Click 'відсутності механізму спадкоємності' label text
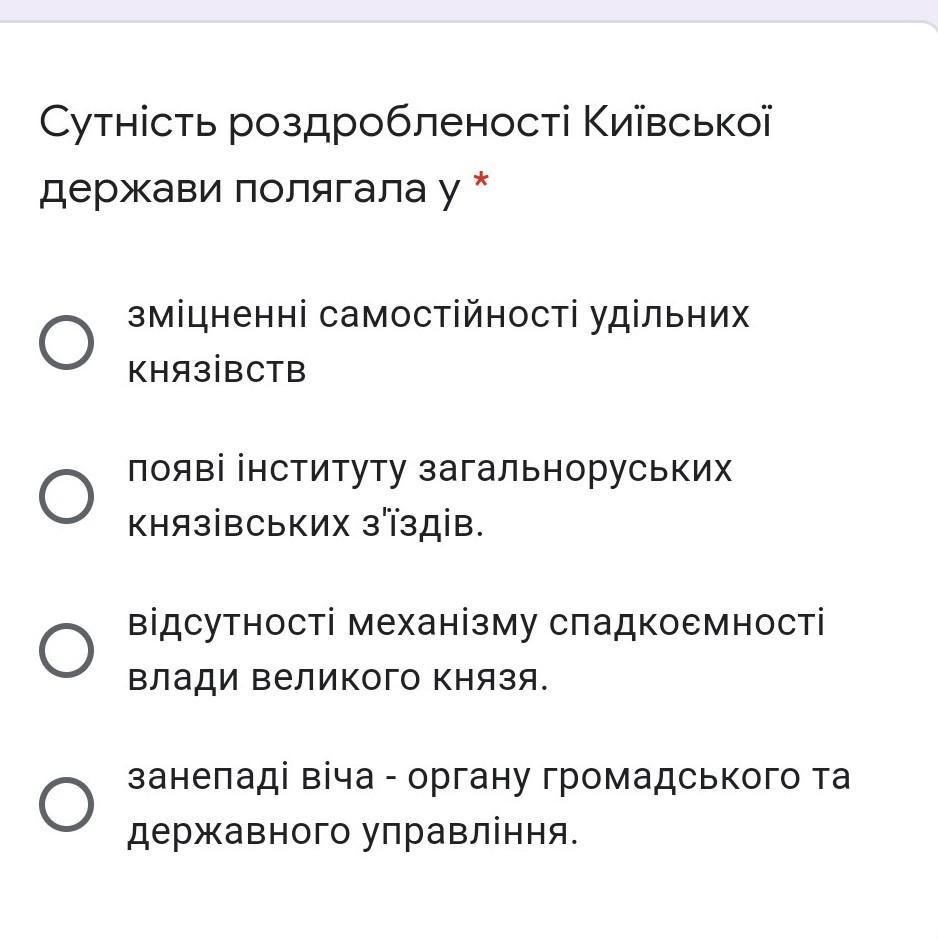938x938 pixels. [x=476, y=623]
